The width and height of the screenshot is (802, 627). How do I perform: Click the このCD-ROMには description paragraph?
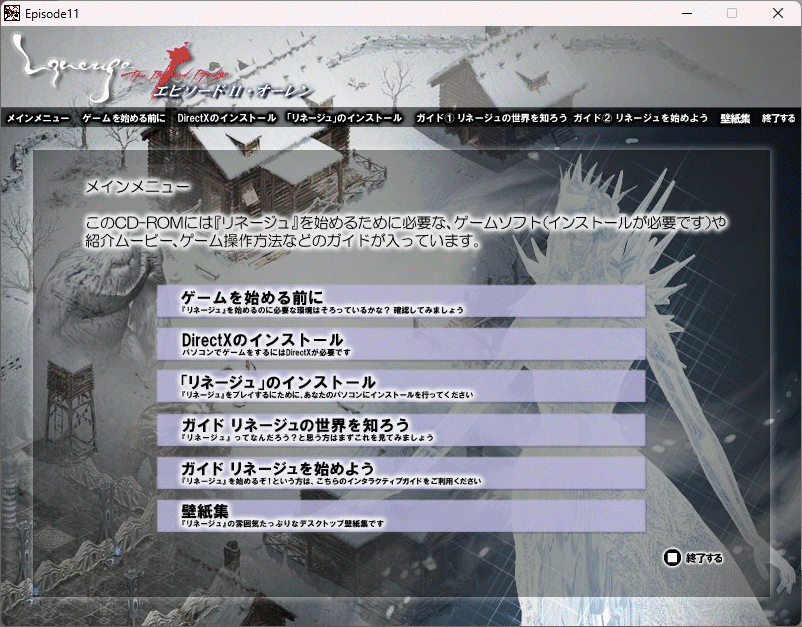click(406, 231)
